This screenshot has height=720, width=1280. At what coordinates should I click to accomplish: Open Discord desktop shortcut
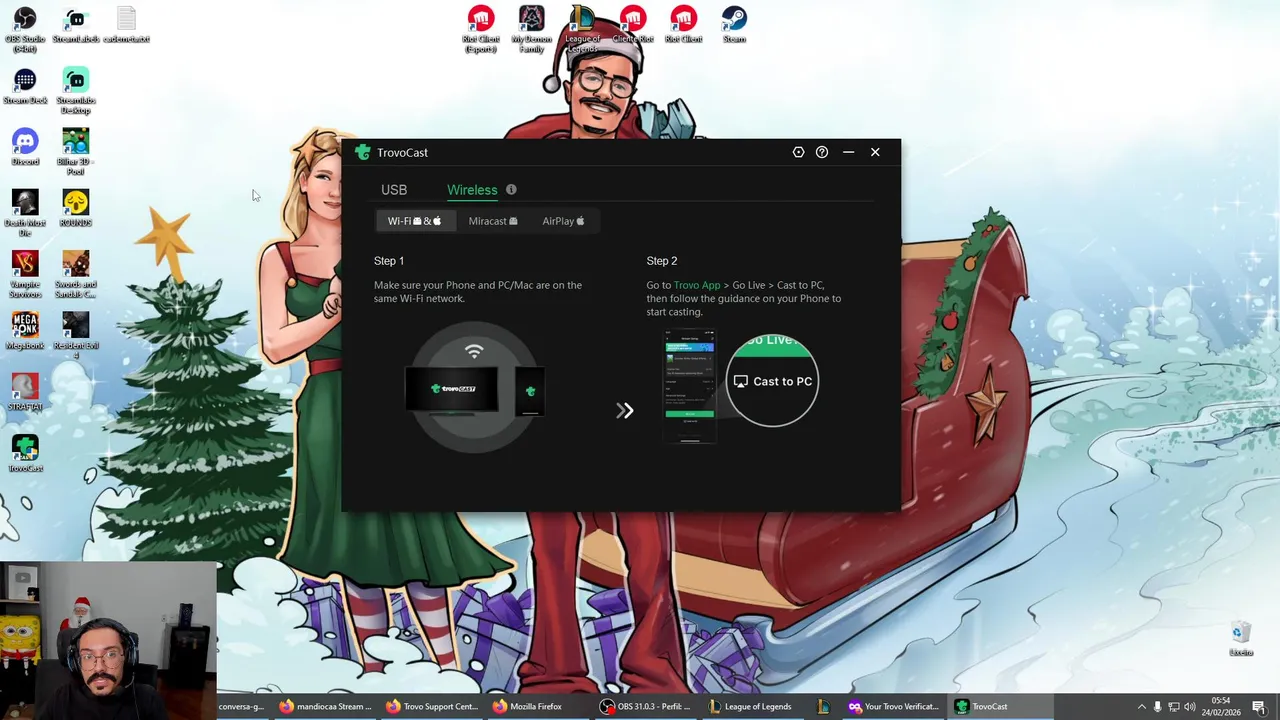coord(25,148)
